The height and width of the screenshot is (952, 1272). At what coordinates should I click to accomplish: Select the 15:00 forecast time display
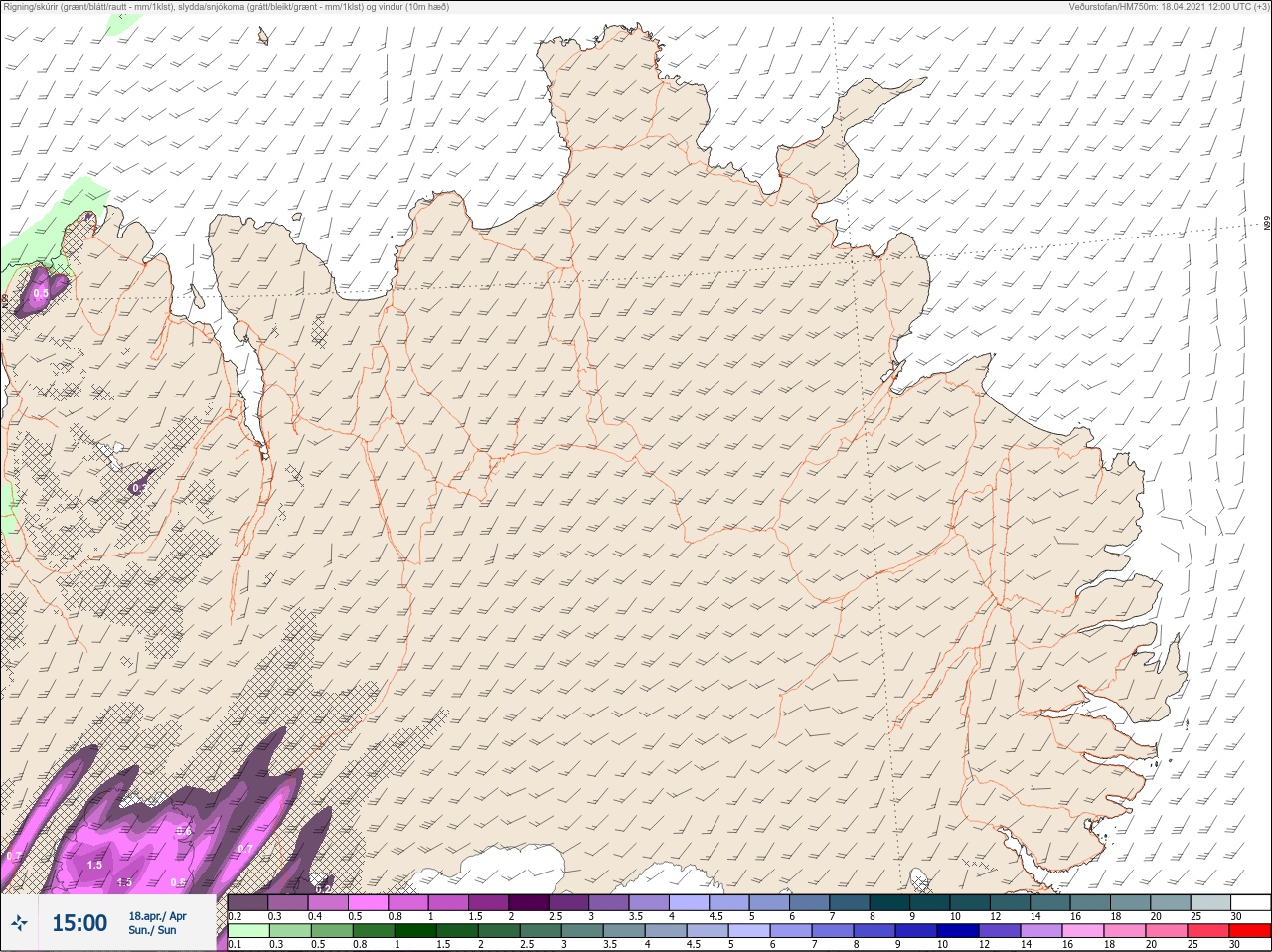[x=79, y=923]
